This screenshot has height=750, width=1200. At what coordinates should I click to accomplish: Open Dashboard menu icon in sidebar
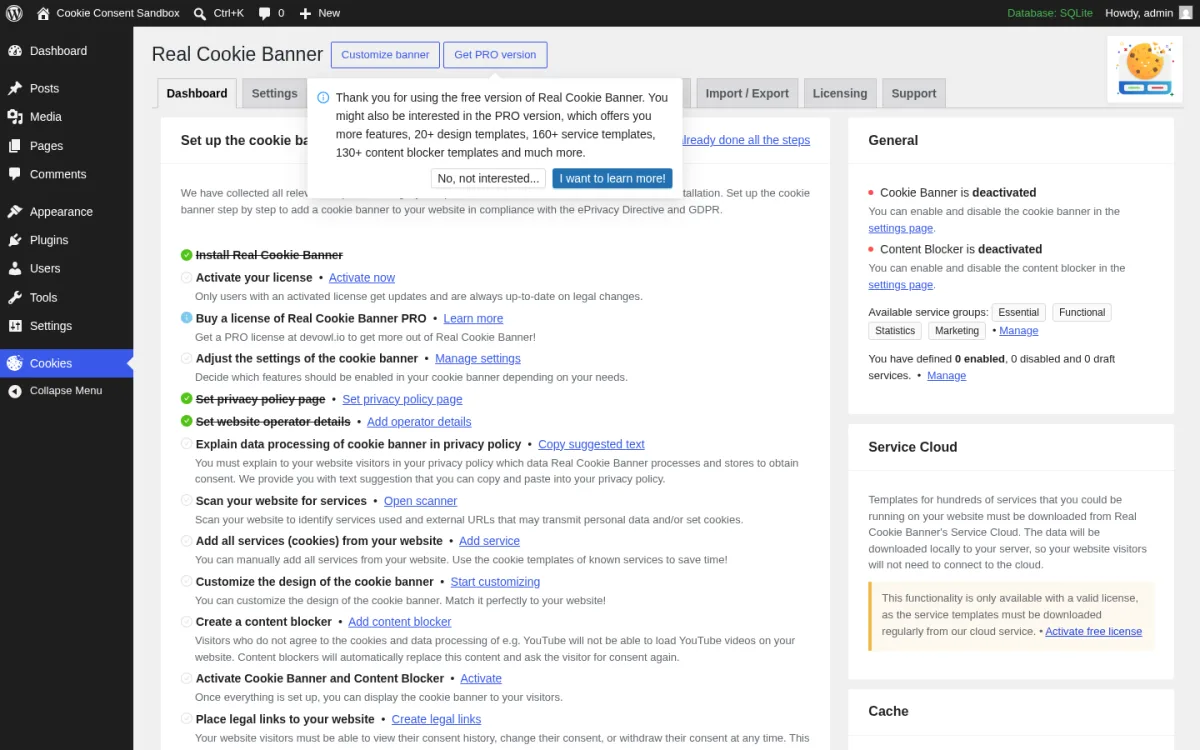pyautogui.click(x=15, y=51)
